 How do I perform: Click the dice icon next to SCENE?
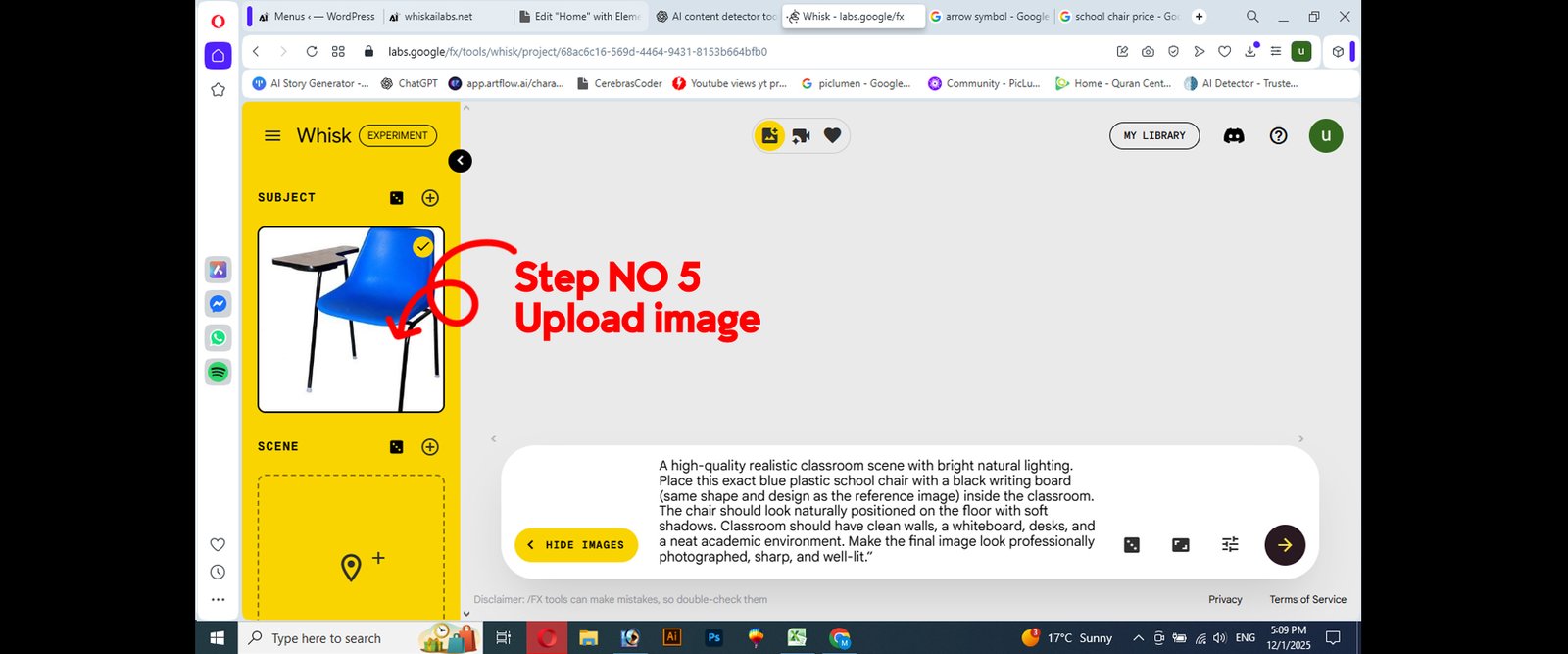(x=396, y=447)
